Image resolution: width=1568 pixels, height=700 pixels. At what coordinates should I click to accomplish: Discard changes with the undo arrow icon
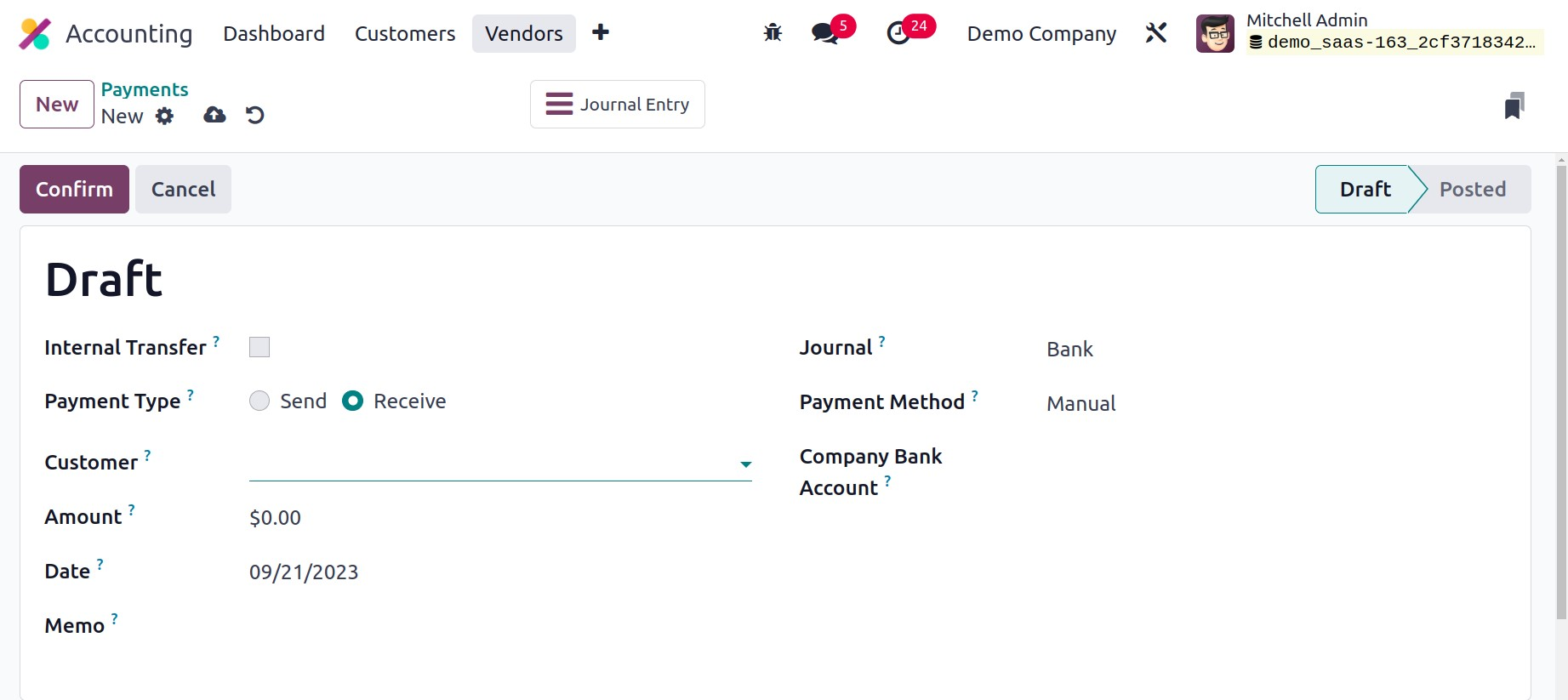click(x=254, y=115)
